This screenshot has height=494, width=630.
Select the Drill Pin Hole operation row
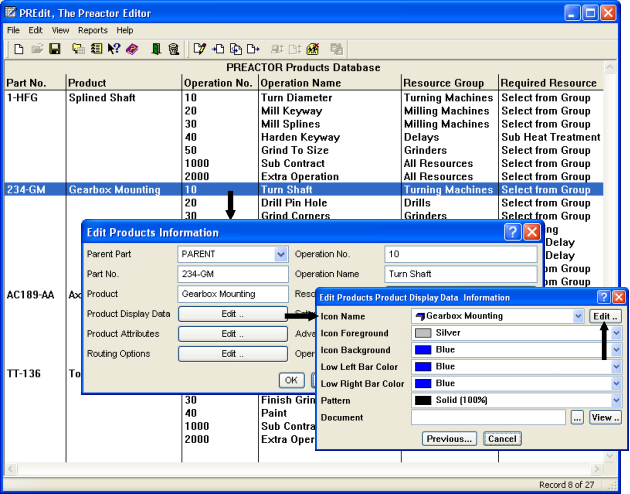point(294,203)
